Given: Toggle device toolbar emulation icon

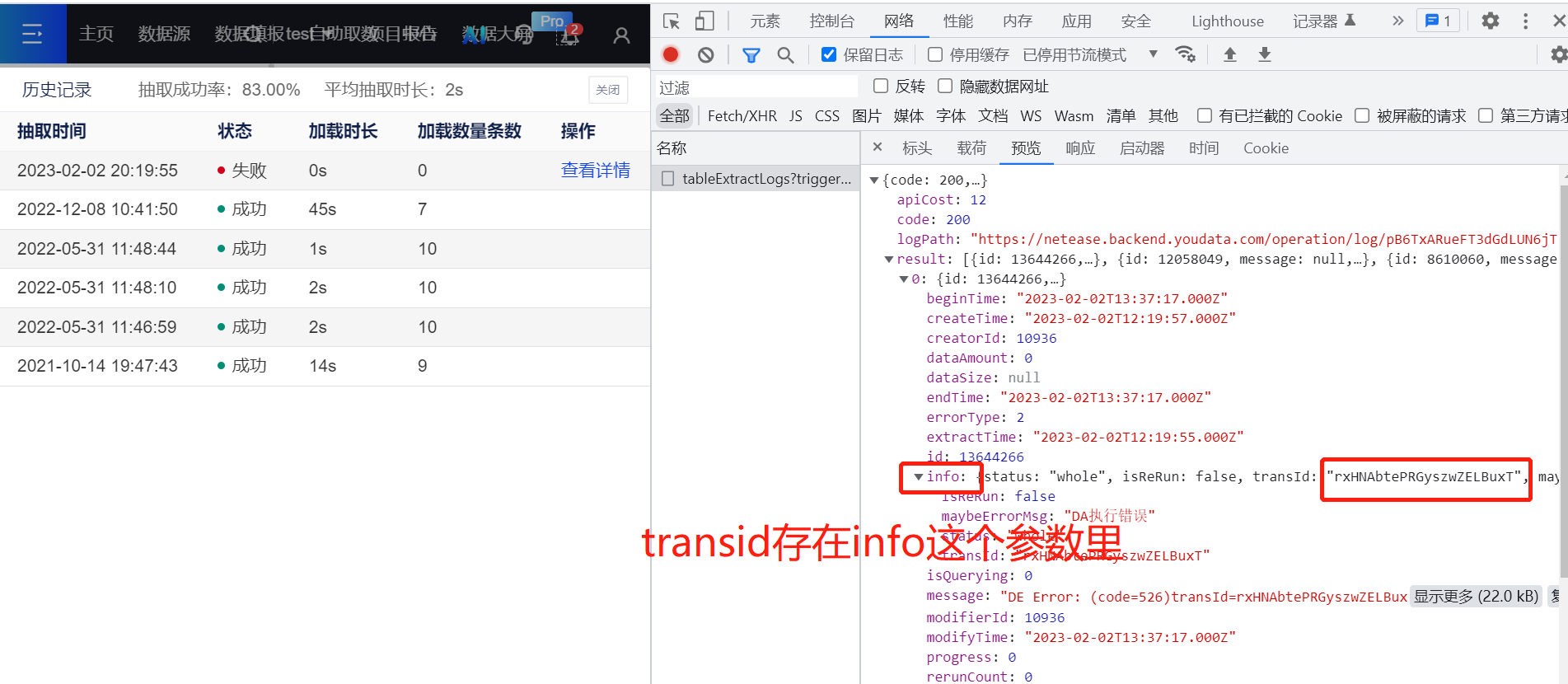Looking at the screenshot, I should (704, 21).
